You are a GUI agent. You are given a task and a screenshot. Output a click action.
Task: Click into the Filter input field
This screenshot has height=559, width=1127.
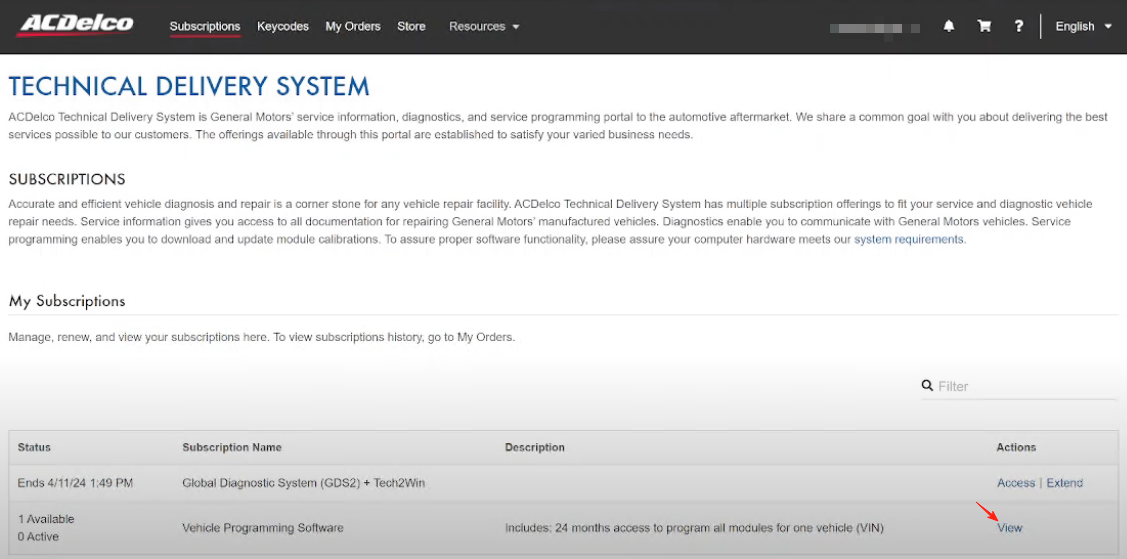1025,386
